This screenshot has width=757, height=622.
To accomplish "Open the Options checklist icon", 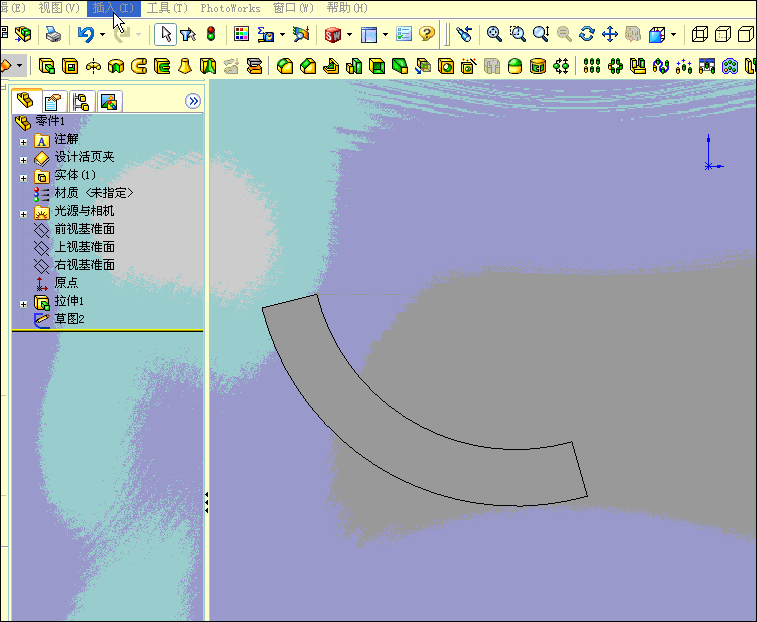I will (403, 34).
